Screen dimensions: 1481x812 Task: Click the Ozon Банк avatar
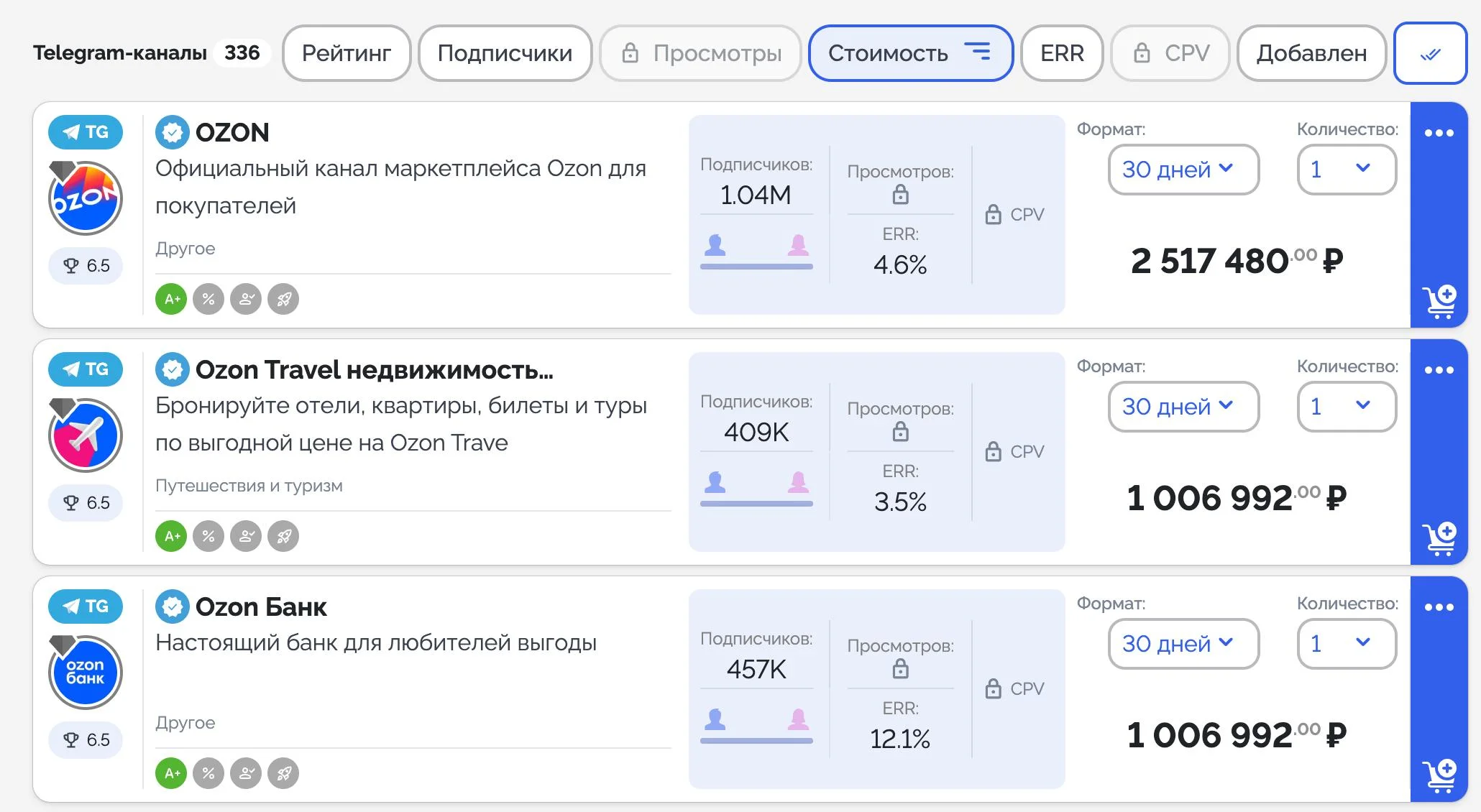pyautogui.click(x=86, y=673)
